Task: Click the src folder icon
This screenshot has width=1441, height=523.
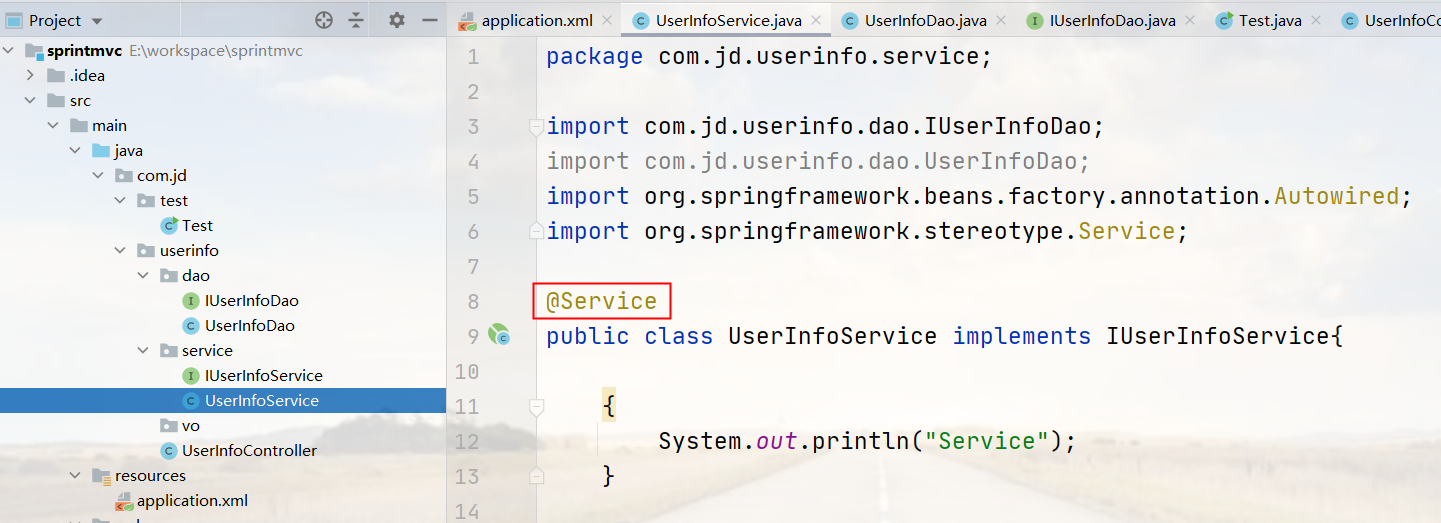Action: pos(55,101)
